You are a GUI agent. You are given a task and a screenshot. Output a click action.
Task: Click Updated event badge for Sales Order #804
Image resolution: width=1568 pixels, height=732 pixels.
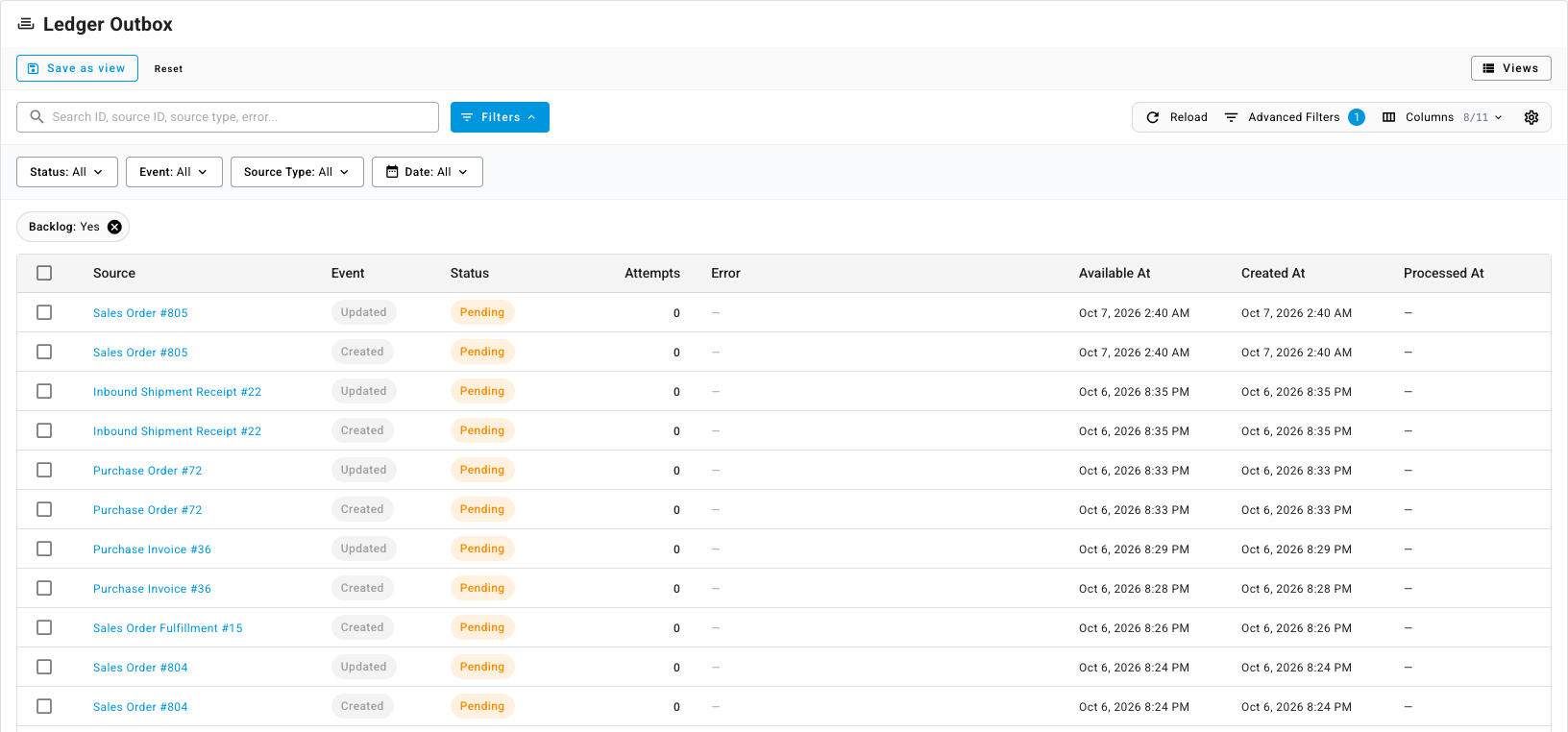[x=363, y=667]
